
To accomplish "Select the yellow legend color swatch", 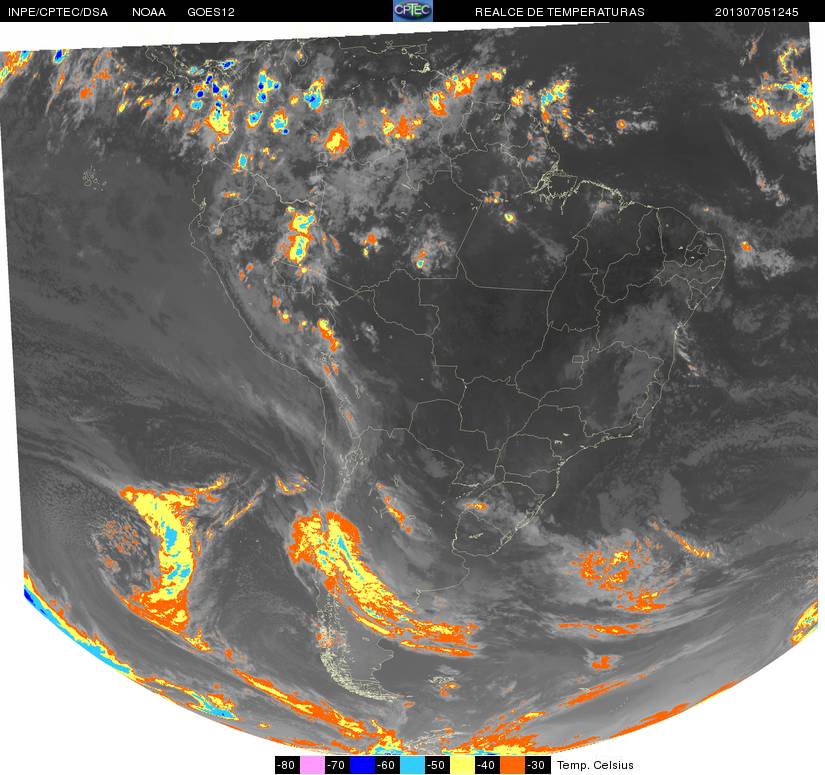I will [x=464, y=765].
